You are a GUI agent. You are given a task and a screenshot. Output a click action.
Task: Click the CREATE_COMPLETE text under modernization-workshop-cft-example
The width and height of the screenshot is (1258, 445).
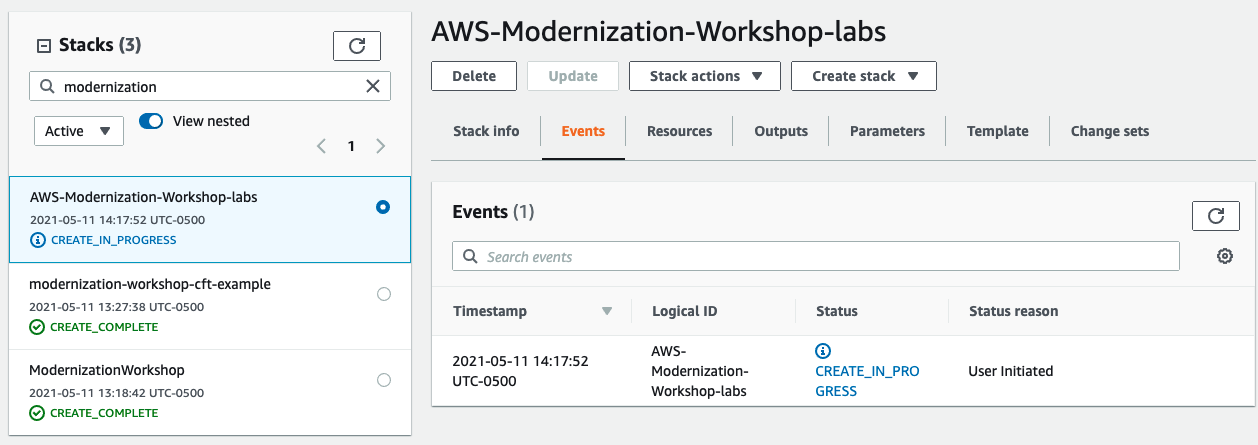104,327
